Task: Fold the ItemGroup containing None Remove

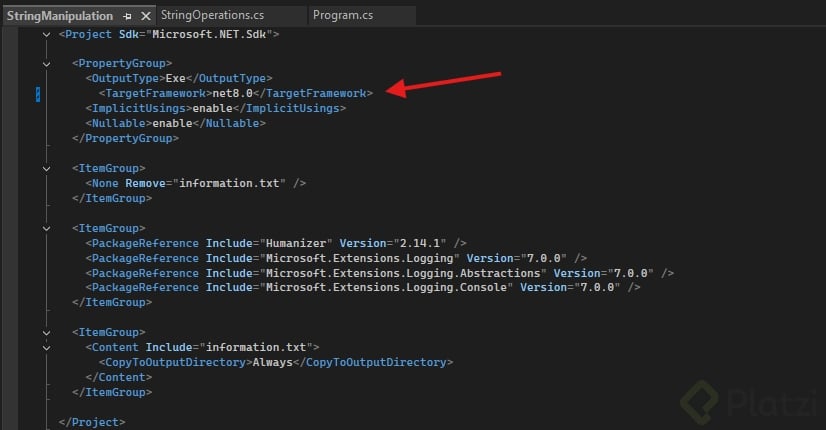Action: pos(47,168)
